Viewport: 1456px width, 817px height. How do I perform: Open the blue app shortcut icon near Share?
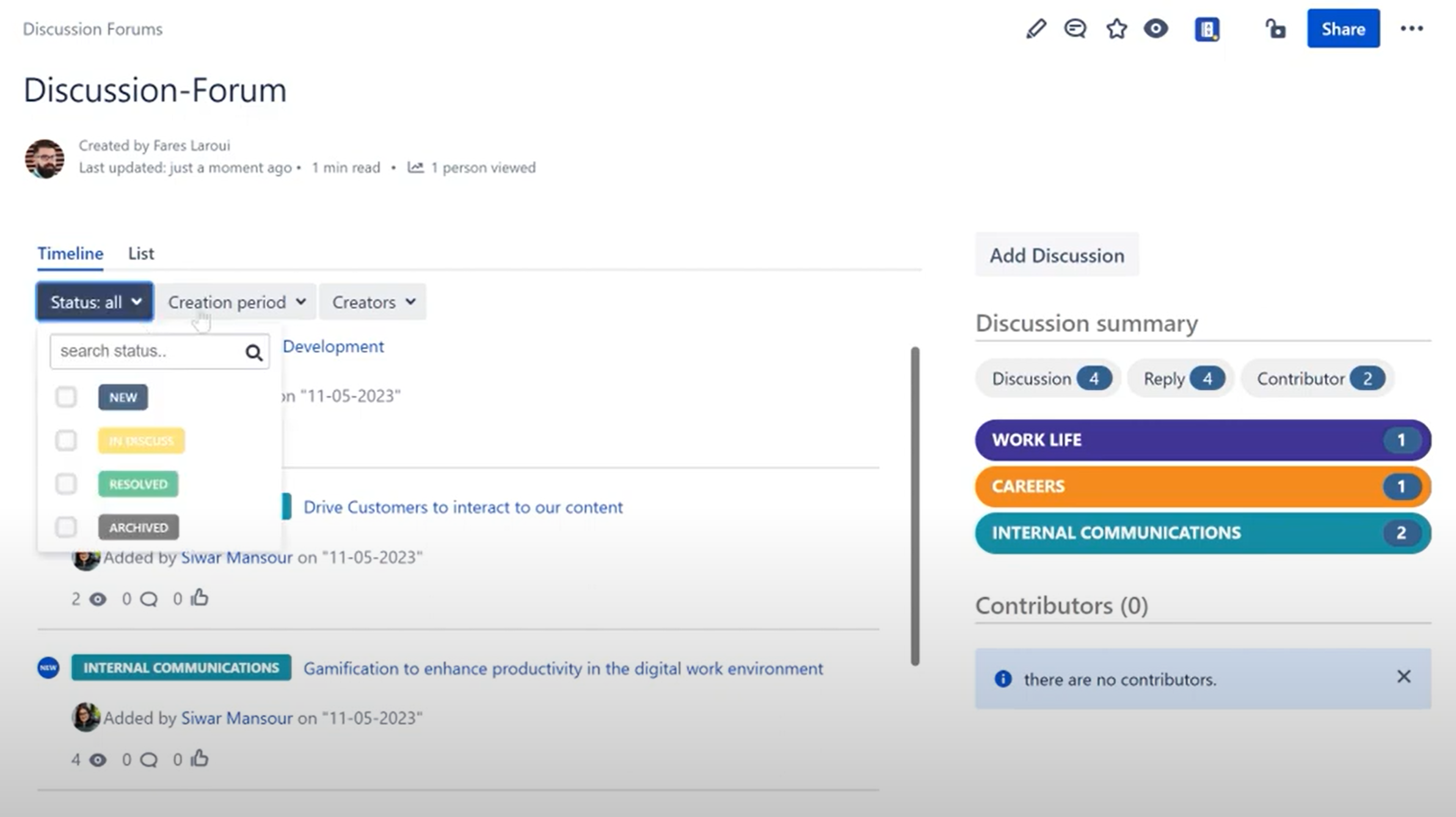coord(1206,28)
